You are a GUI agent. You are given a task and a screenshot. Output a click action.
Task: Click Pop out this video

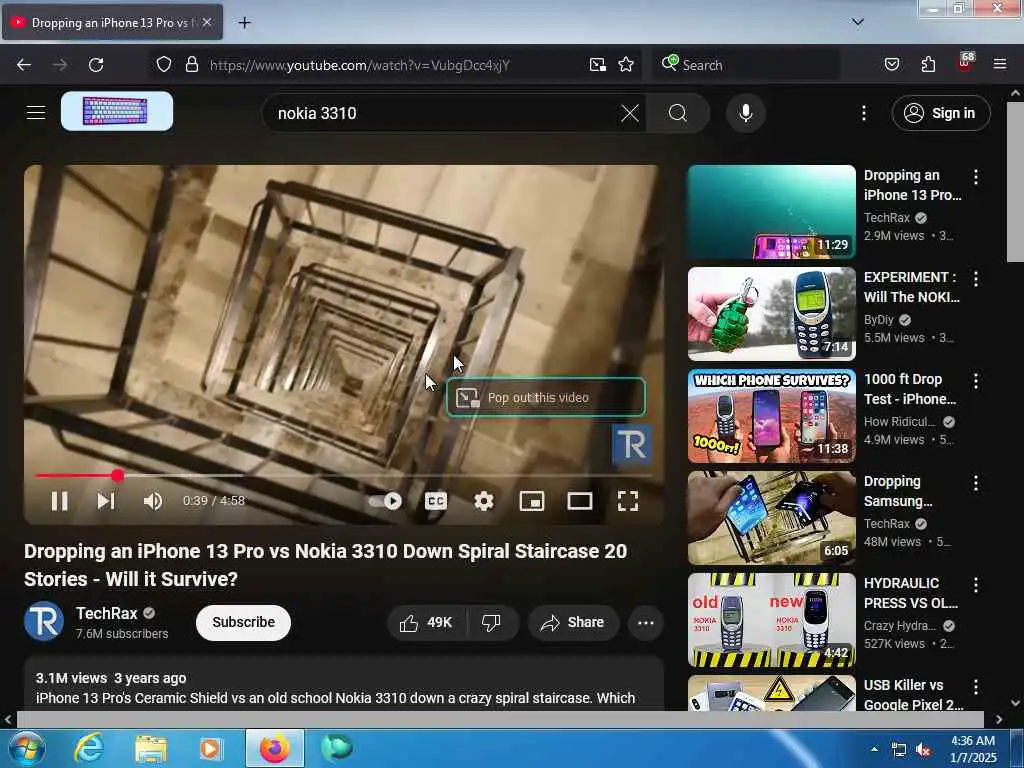pos(545,397)
